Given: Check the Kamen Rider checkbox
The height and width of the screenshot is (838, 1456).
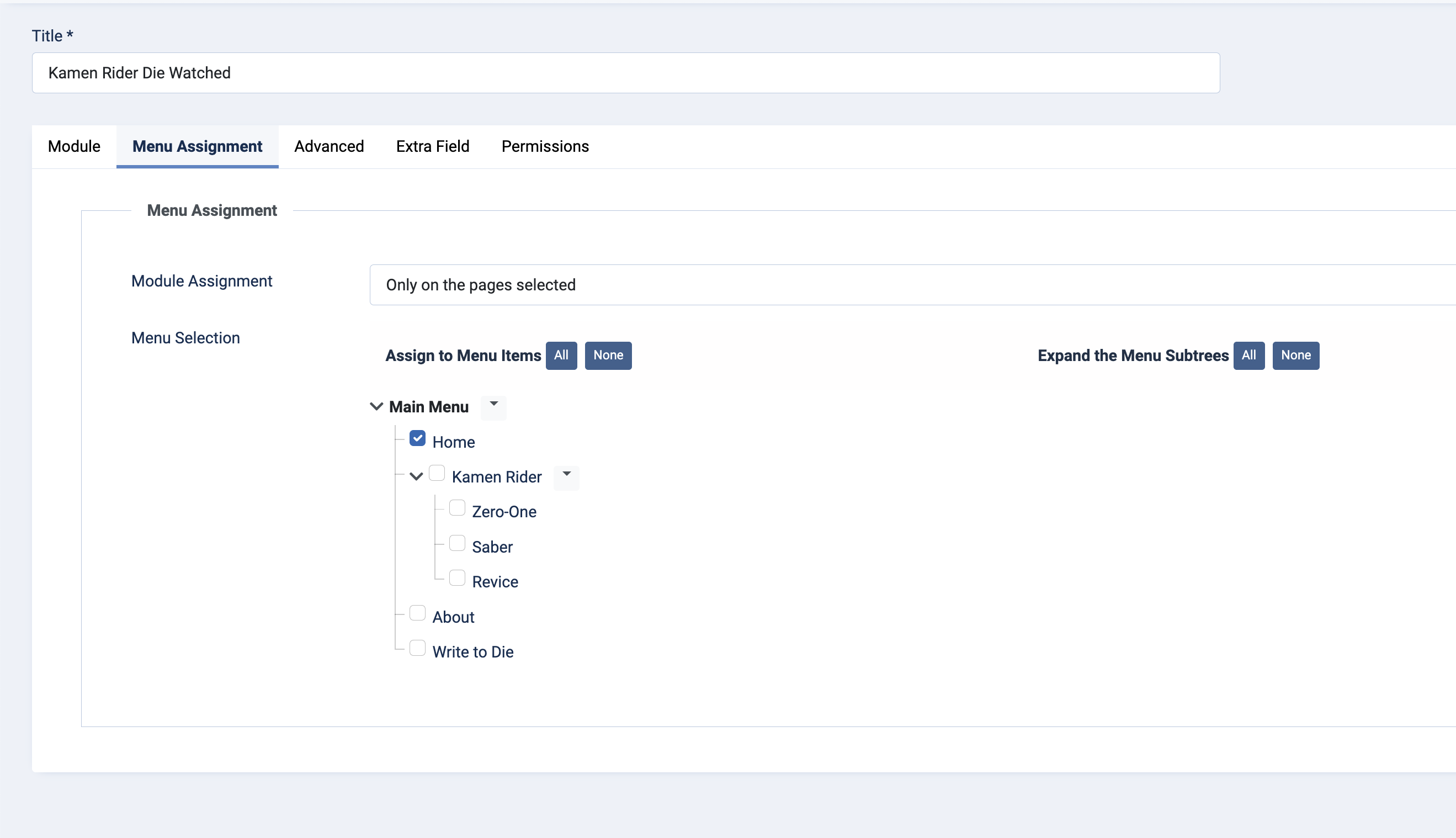Looking at the screenshot, I should [437, 474].
